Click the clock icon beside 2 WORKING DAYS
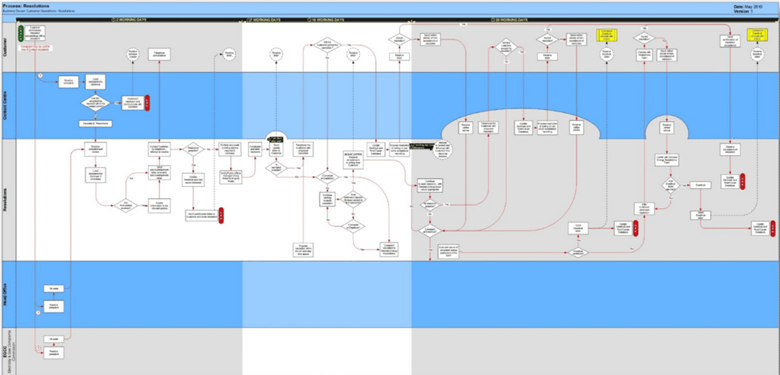780x375 pixels. (x=113, y=20)
